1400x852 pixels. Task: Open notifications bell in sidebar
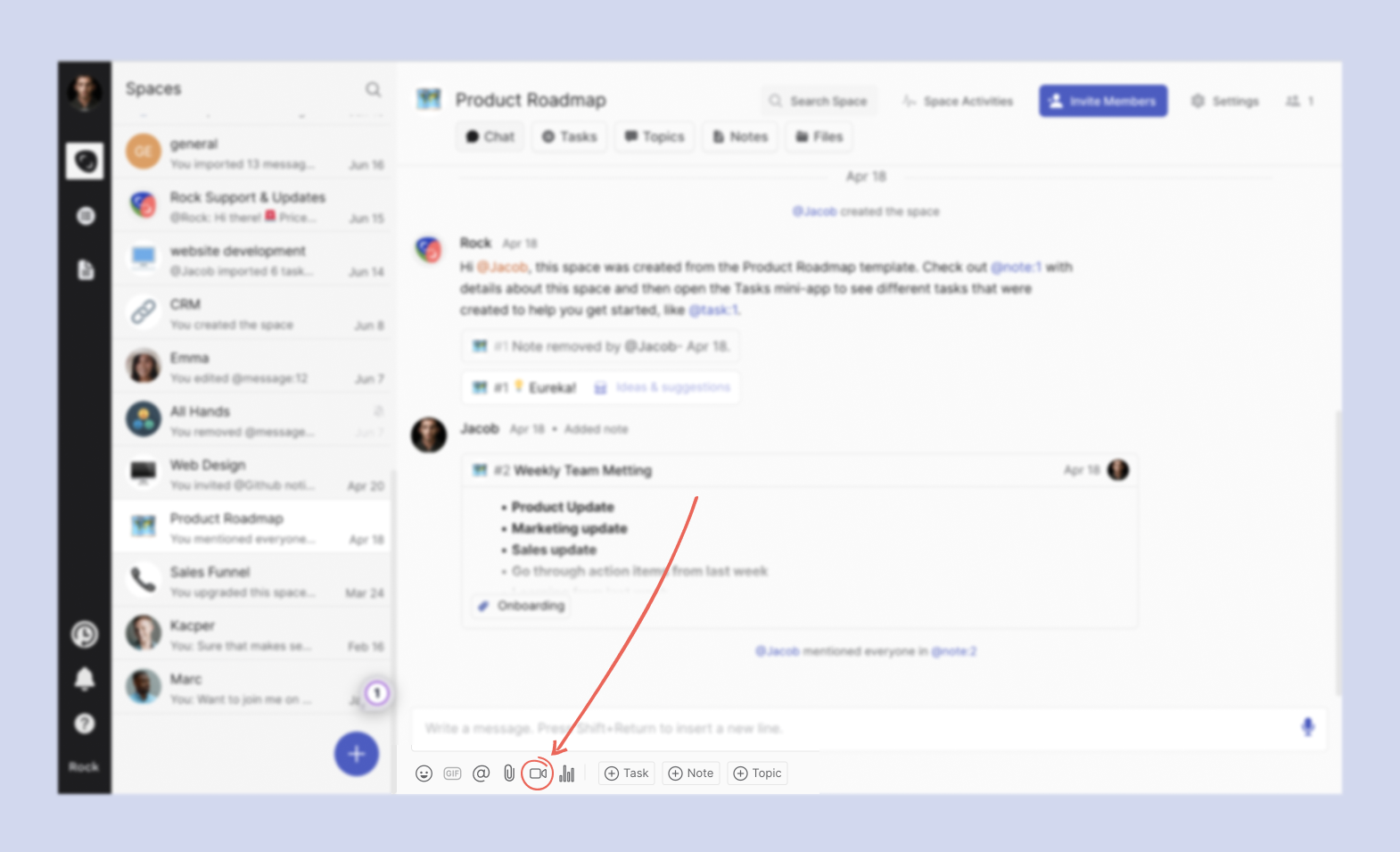click(x=85, y=680)
